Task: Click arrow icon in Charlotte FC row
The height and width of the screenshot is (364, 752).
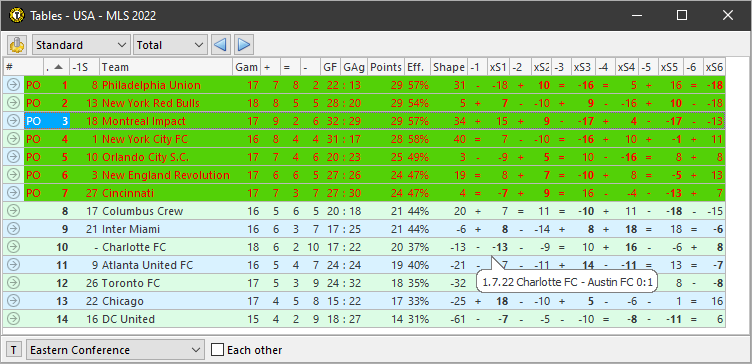Action: click(13, 247)
